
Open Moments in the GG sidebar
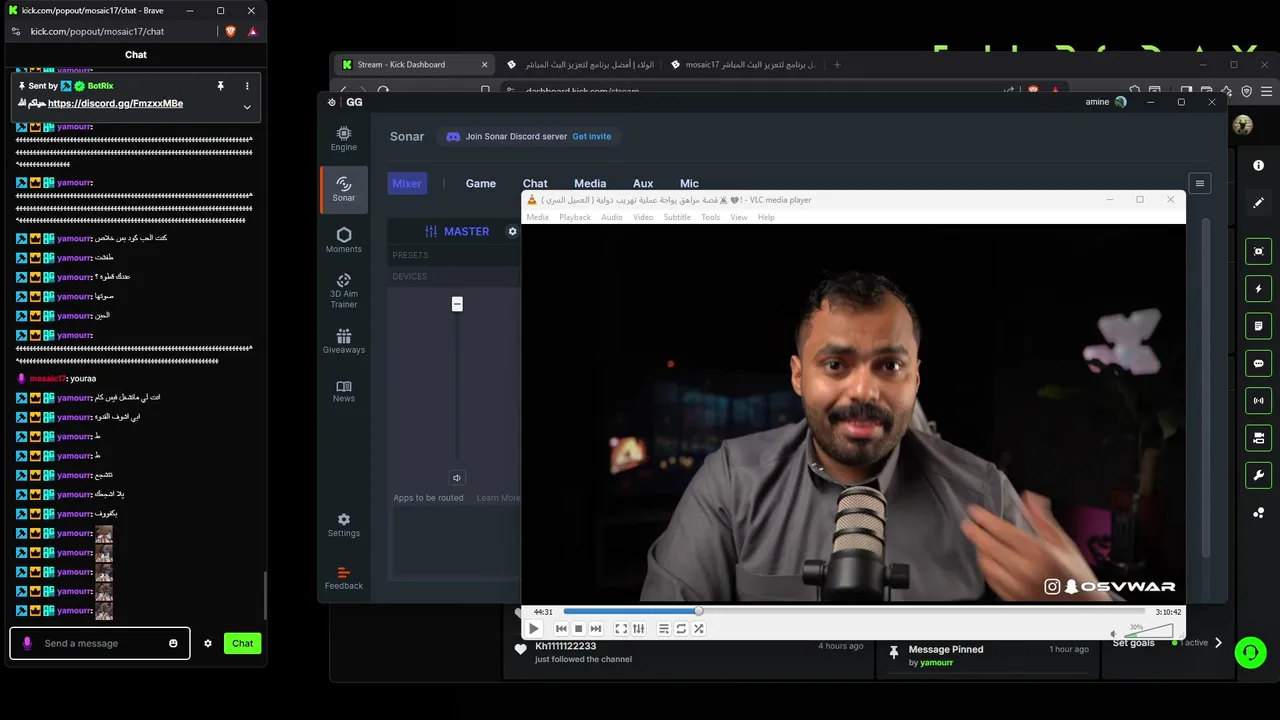pos(343,240)
